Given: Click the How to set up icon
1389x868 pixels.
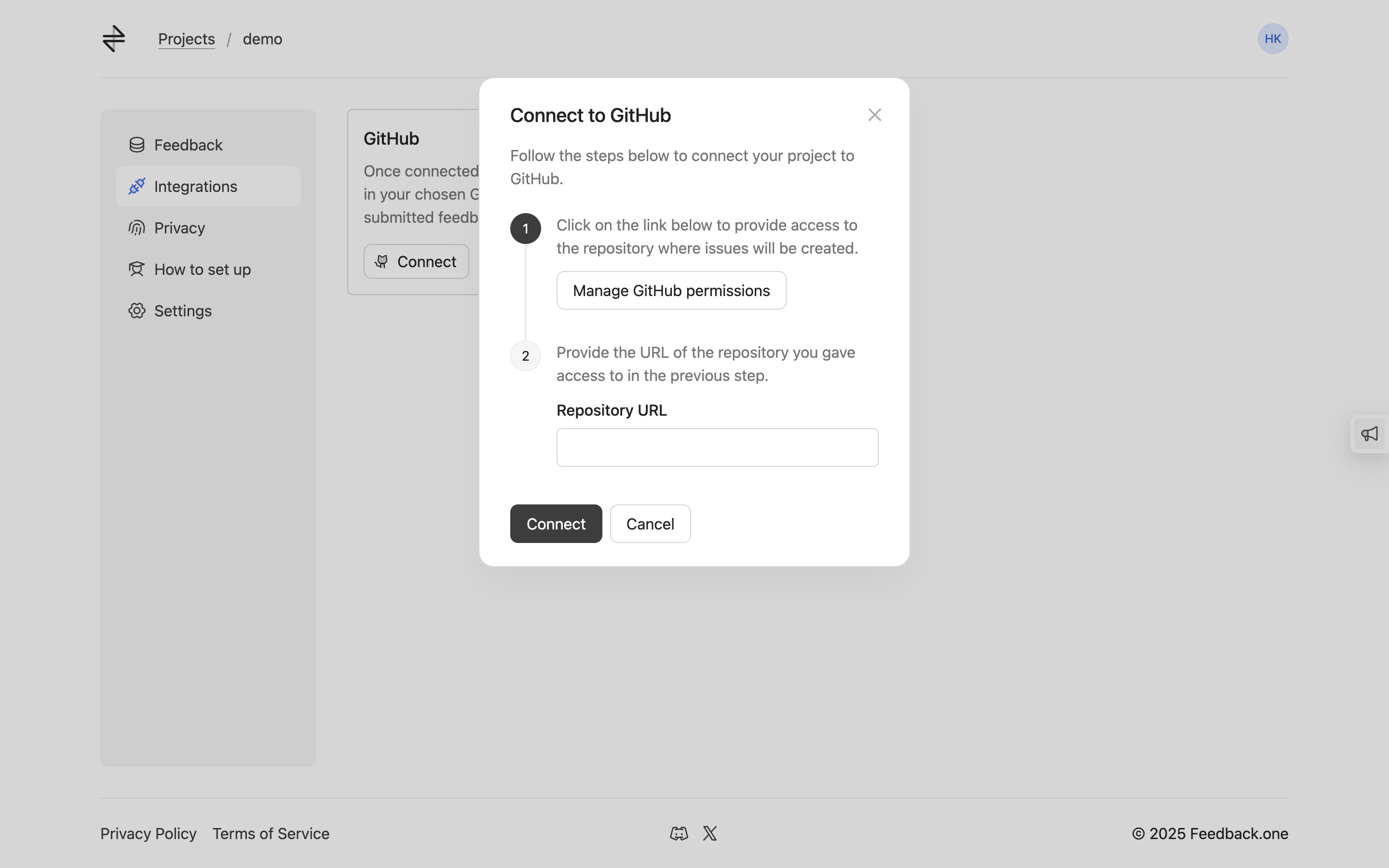Looking at the screenshot, I should coord(136,269).
